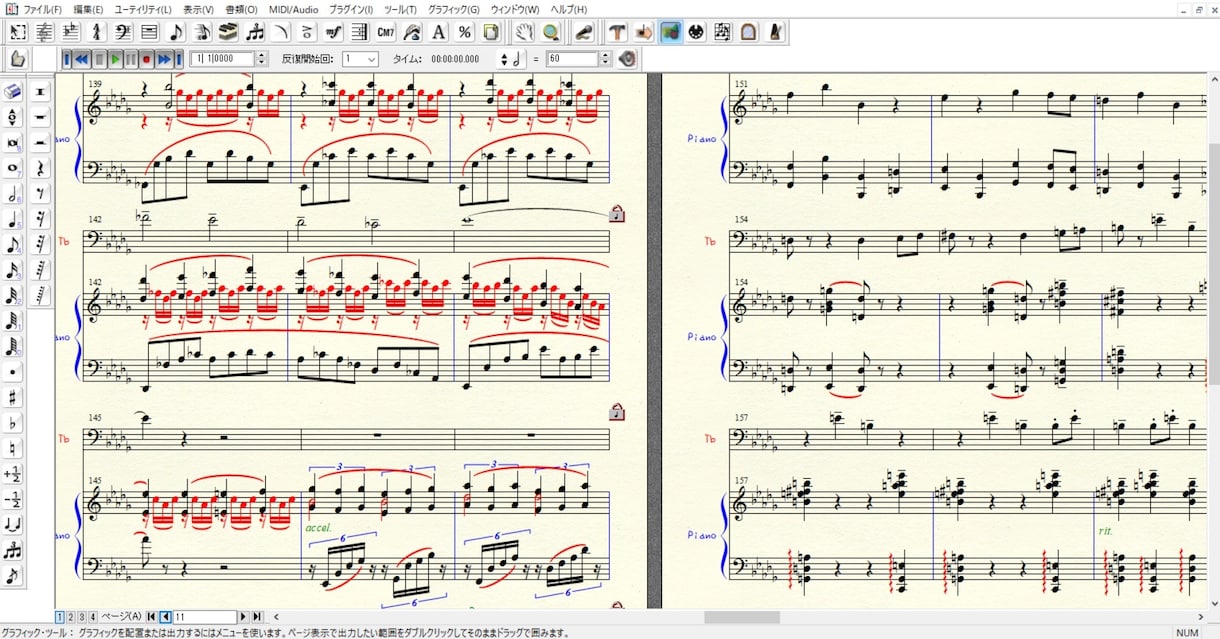The width and height of the screenshot is (1220, 639).
Task: Toggle the natural accidental in the palette
Action: [x=13, y=448]
